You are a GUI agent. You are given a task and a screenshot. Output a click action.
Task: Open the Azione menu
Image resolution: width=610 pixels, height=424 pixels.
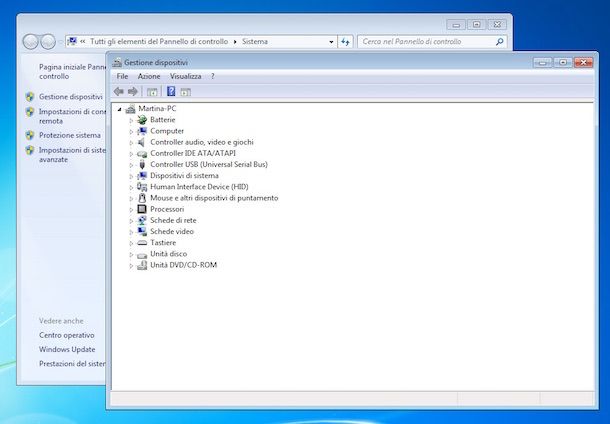[x=149, y=77]
